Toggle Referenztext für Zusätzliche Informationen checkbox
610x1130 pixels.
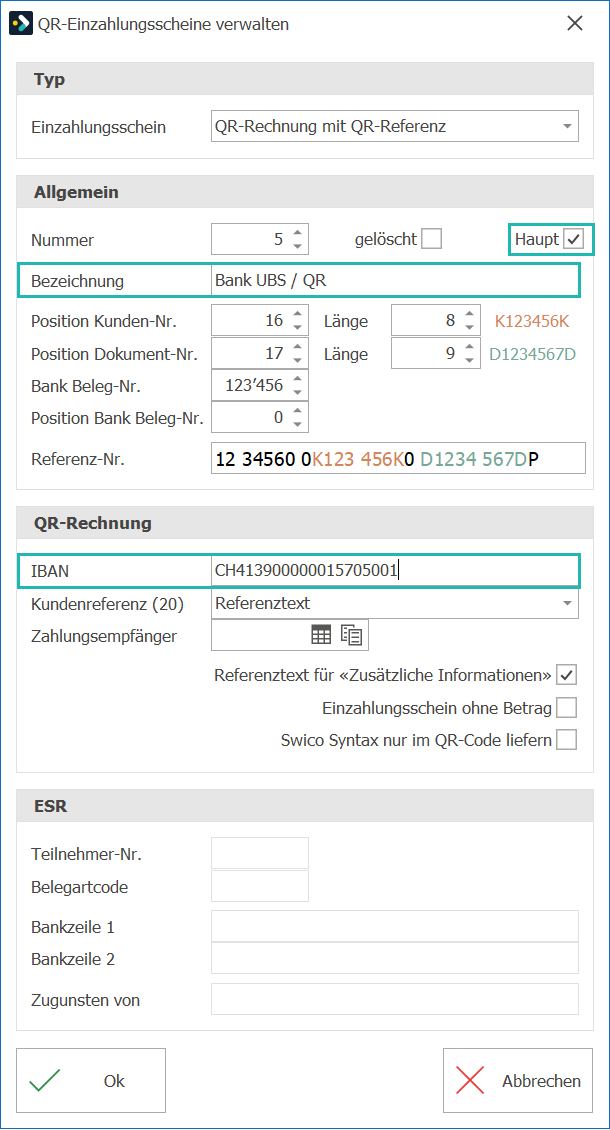[x=567, y=675]
